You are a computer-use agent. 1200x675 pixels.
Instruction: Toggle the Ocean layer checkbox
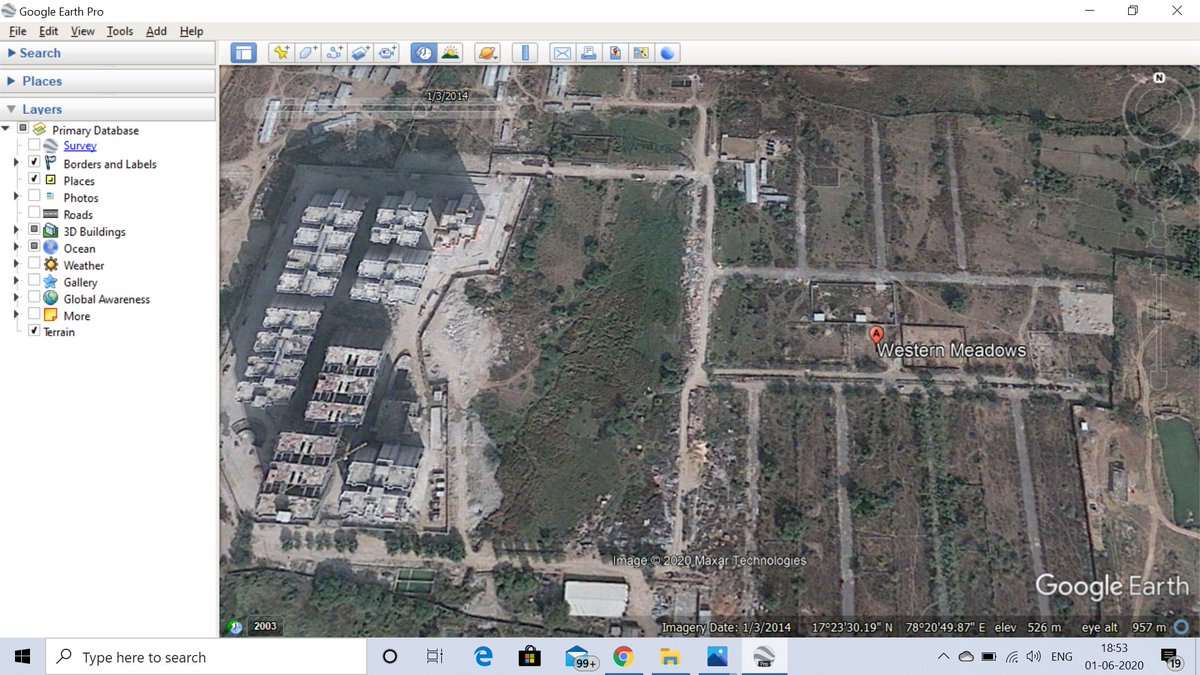[x=34, y=248]
